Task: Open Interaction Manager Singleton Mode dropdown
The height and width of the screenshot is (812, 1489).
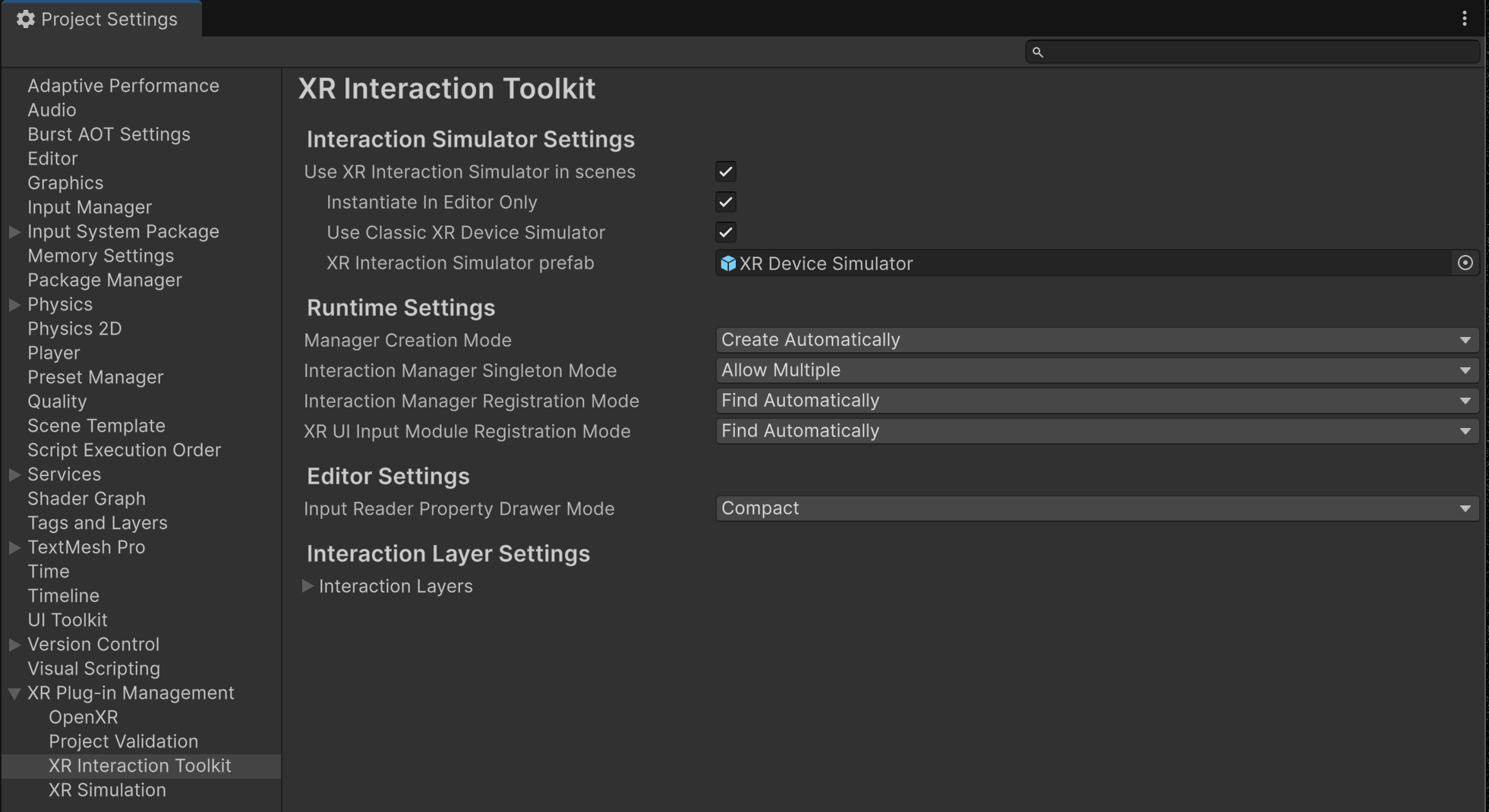Action: click(x=1097, y=370)
